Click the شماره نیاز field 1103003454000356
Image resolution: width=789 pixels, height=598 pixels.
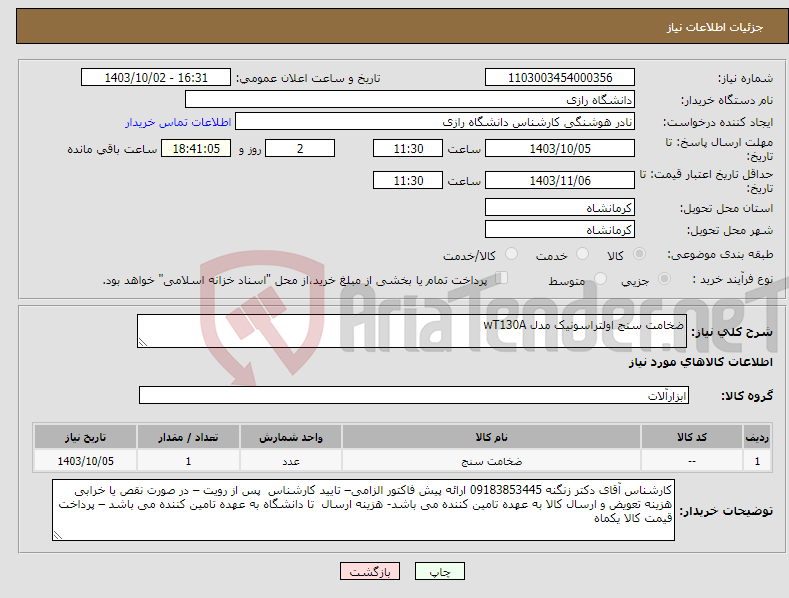click(x=560, y=78)
